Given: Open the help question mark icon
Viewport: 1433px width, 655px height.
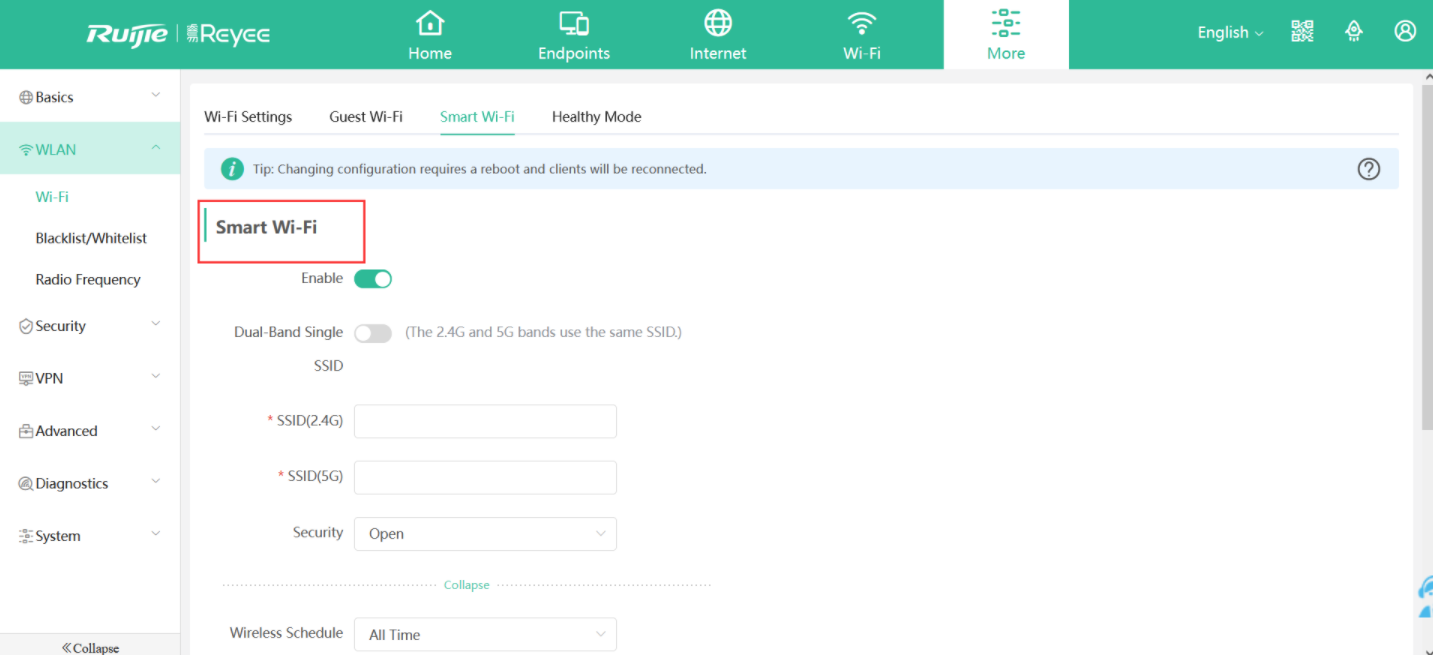Looking at the screenshot, I should (1368, 169).
